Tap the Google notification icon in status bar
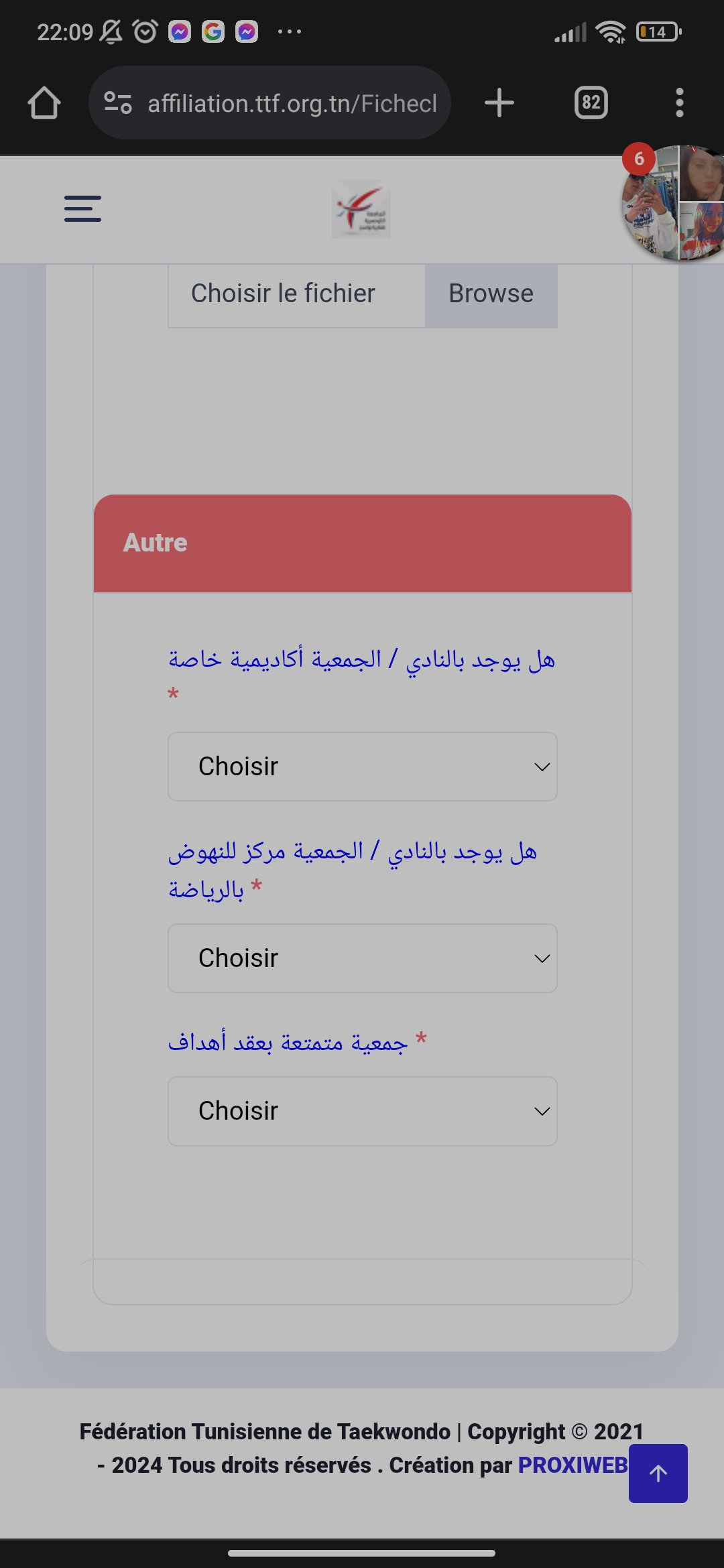The image size is (724, 1568). [x=213, y=31]
